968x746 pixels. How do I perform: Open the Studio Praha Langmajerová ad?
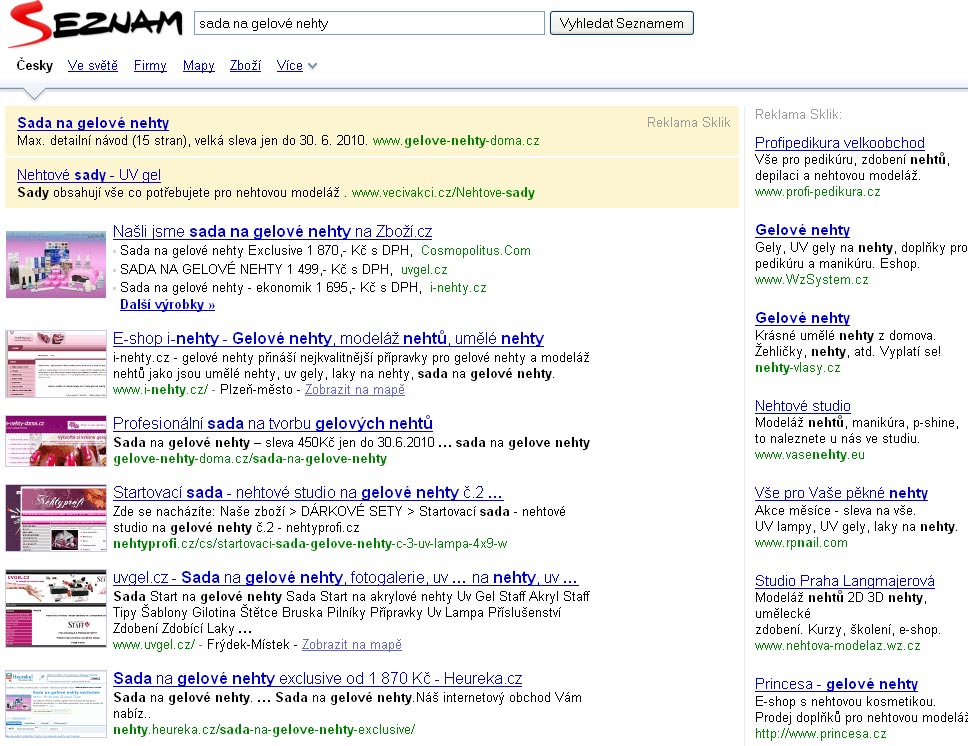(845, 581)
